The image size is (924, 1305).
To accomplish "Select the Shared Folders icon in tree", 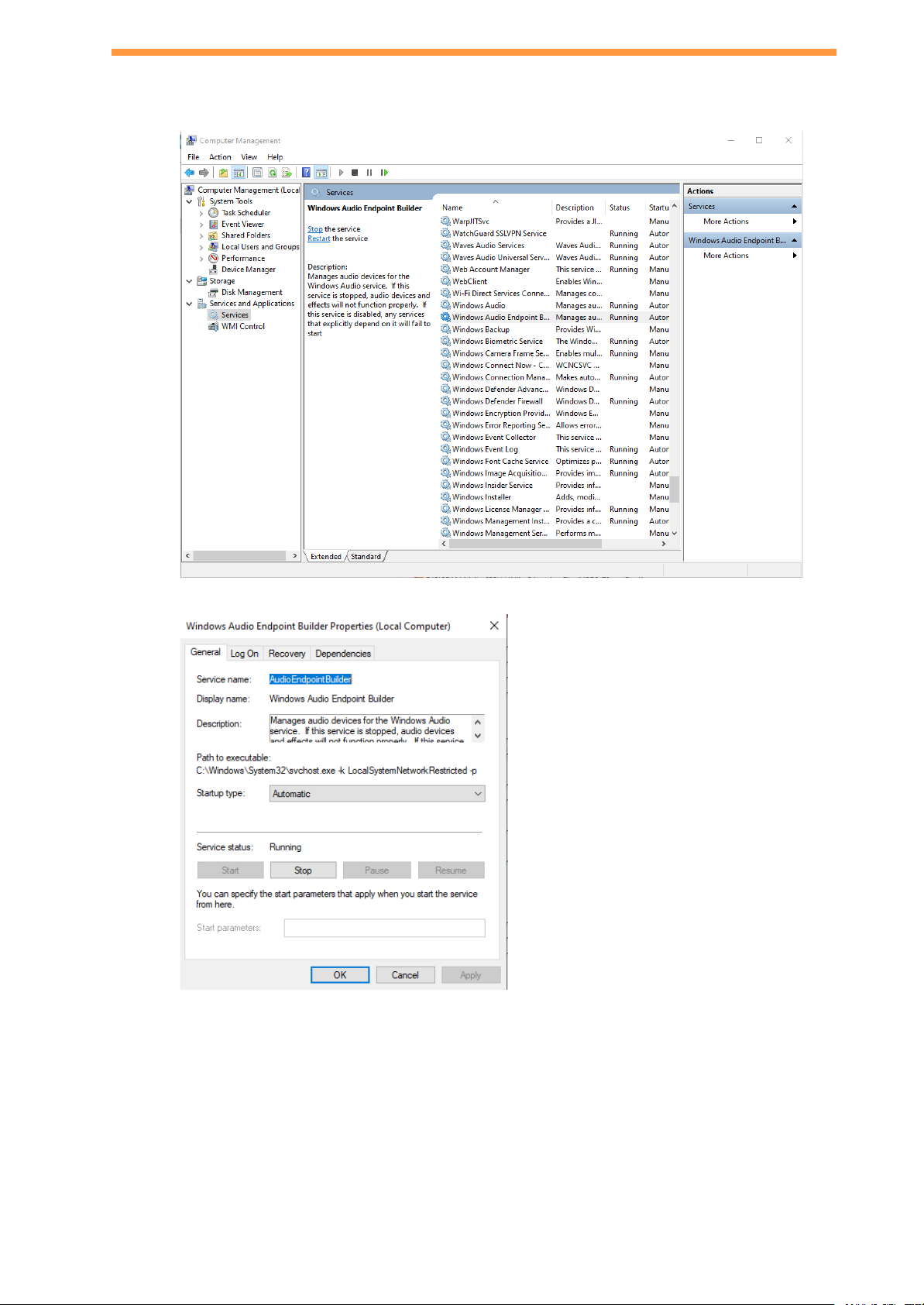I will pyautogui.click(x=214, y=235).
